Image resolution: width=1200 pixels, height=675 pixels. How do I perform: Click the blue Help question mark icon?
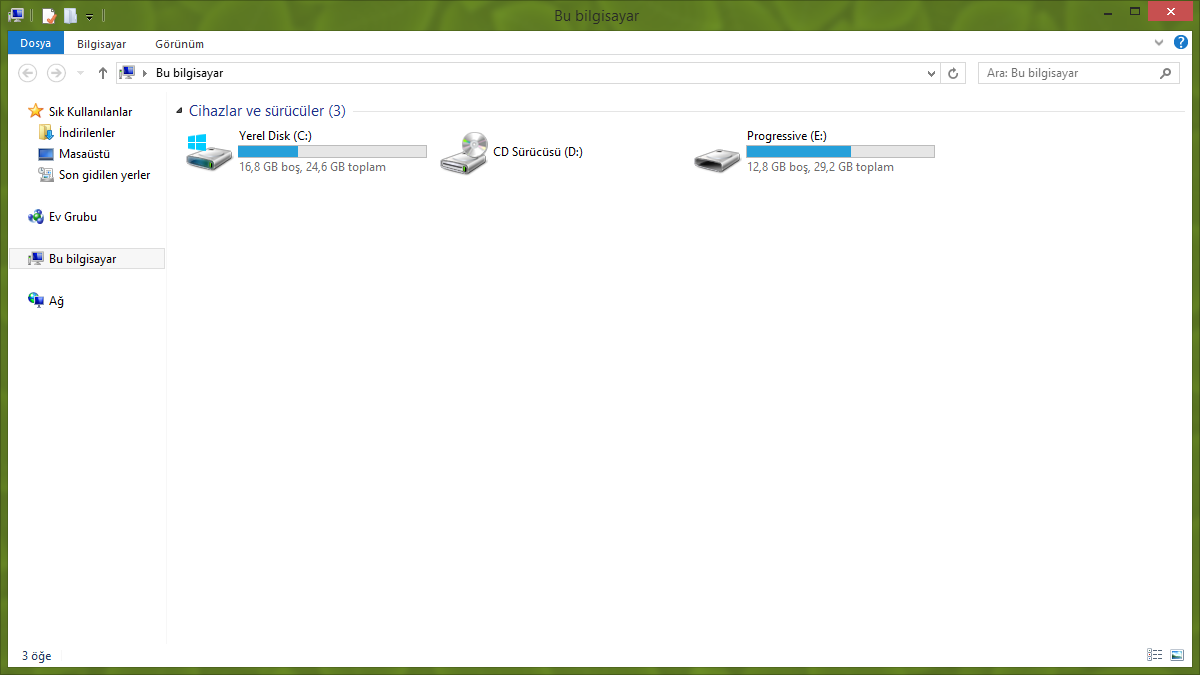pyautogui.click(x=1181, y=43)
